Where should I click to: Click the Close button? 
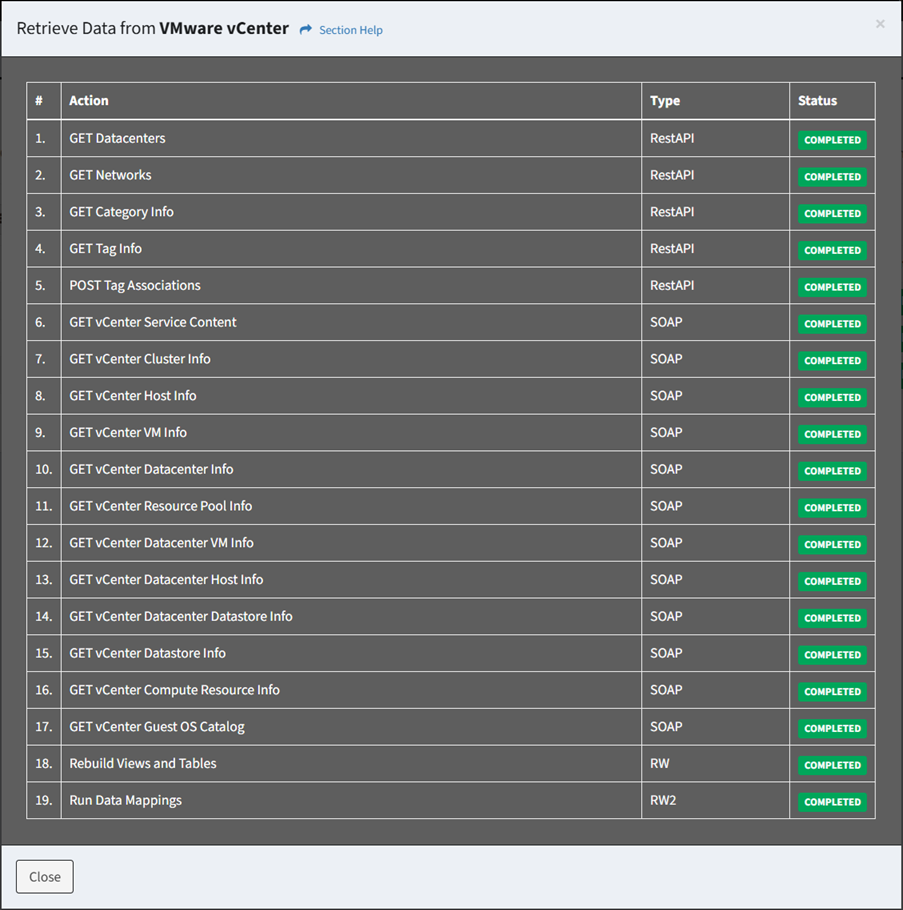click(x=45, y=876)
